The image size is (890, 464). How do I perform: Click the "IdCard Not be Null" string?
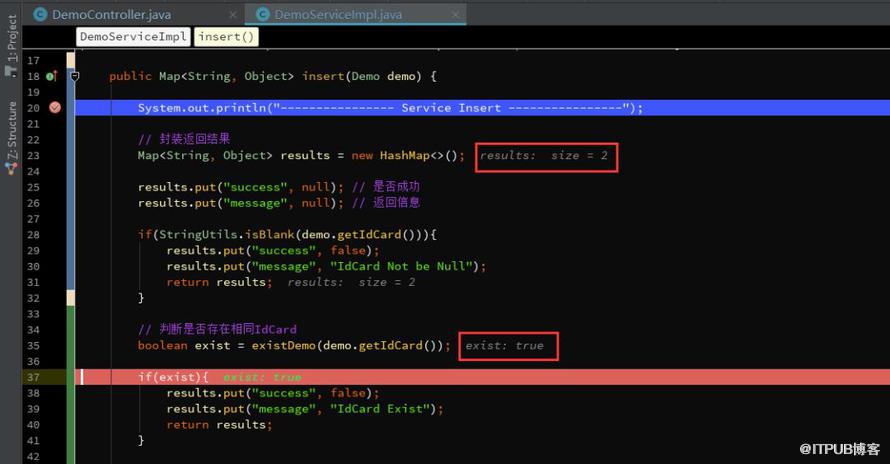pyautogui.click(x=401, y=266)
